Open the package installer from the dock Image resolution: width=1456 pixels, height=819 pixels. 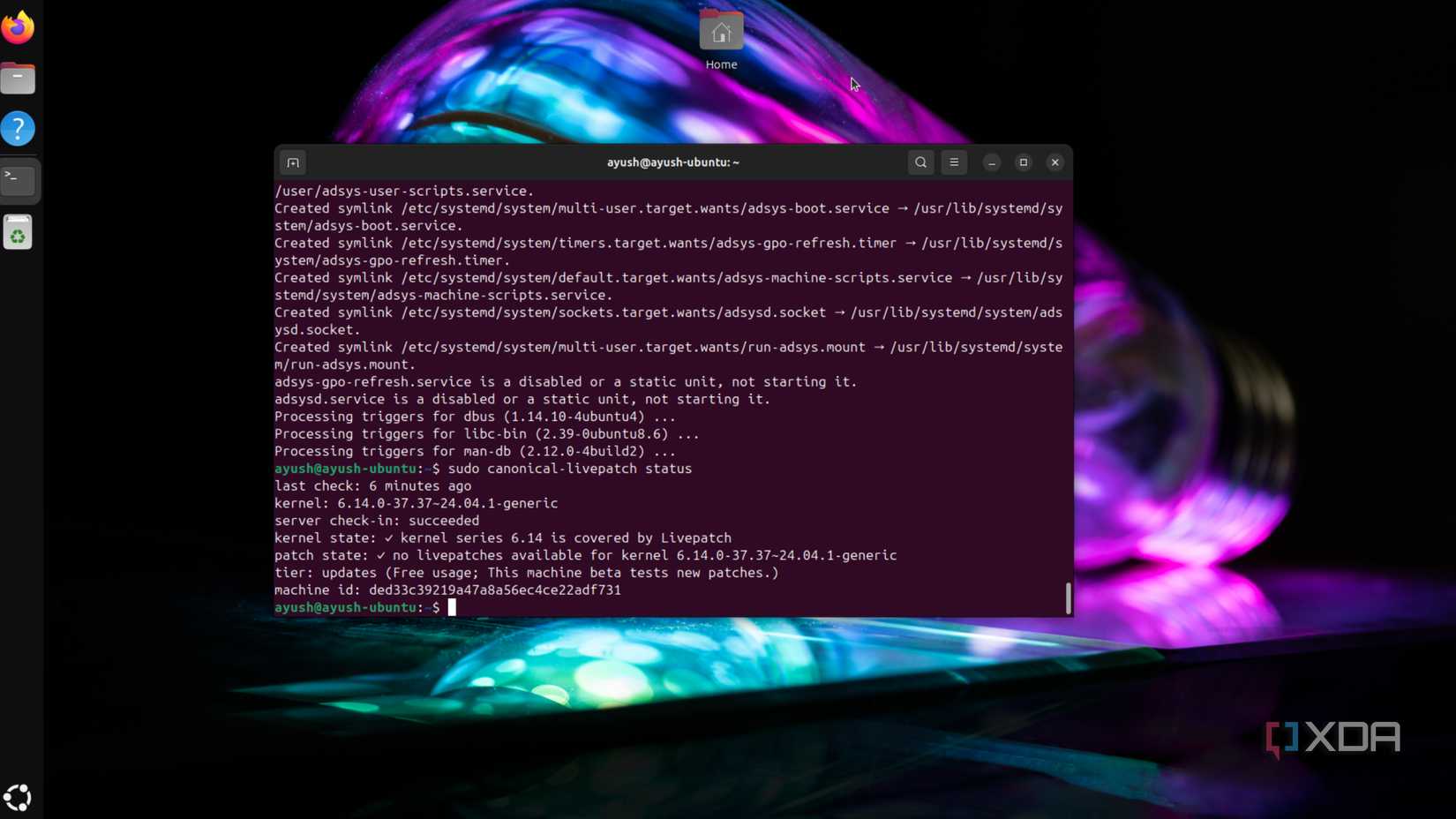coord(18,231)
